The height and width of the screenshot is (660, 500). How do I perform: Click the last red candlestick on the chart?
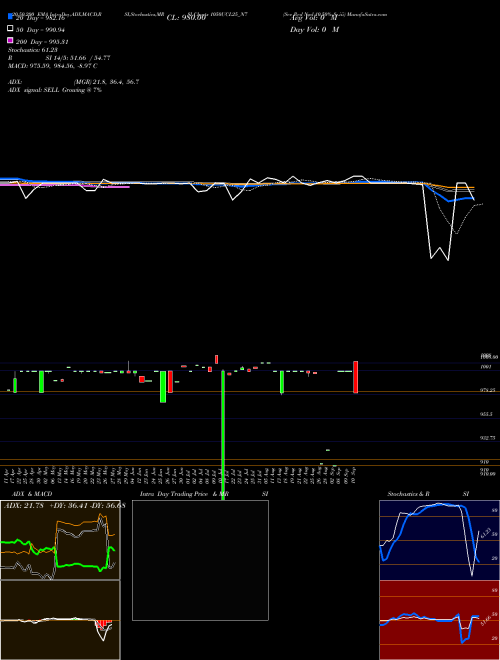(x=355, y=377)
